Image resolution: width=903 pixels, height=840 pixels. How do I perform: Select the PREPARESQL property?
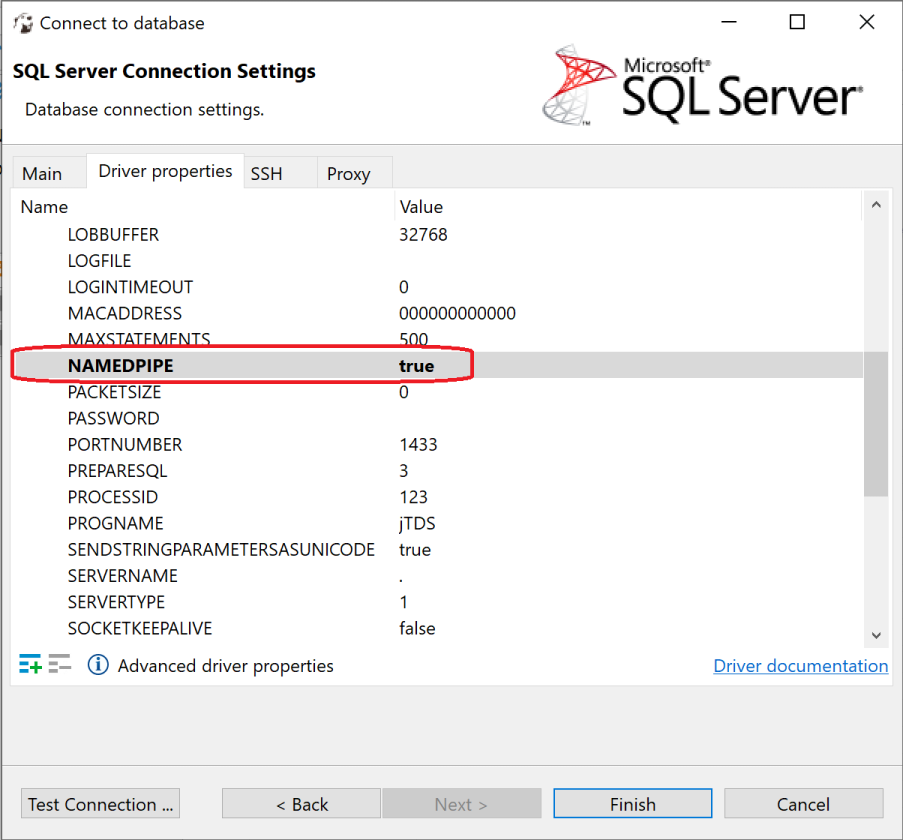117,471
